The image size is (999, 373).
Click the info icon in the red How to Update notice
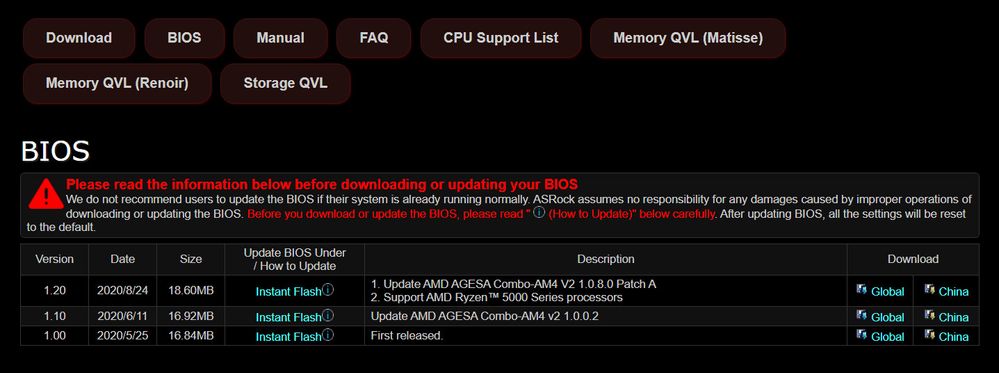click(x=539, y=212)
